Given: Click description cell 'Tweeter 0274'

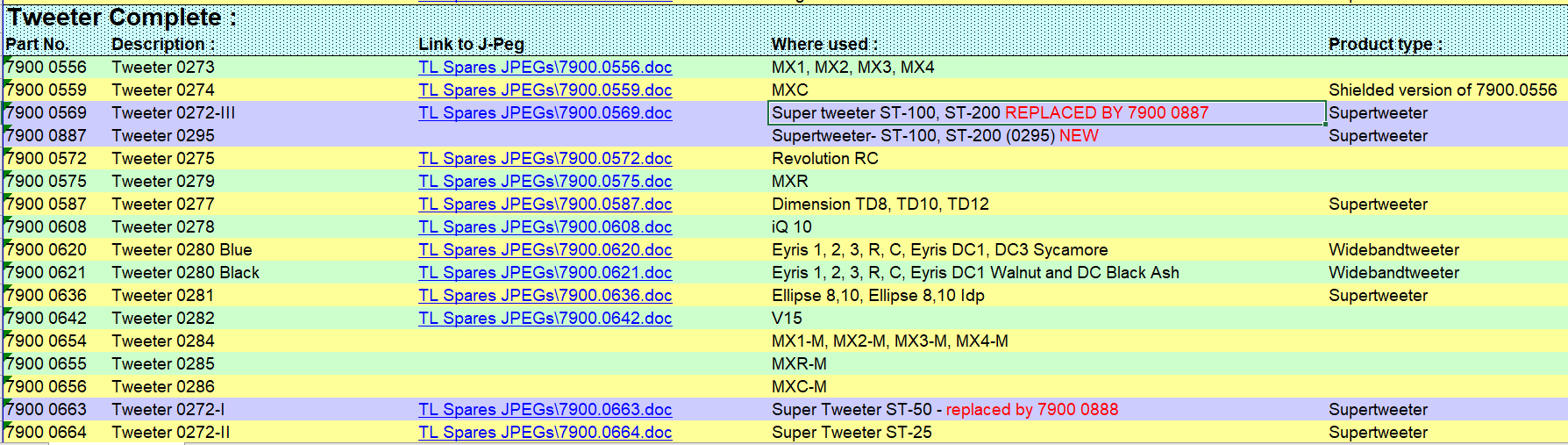Looking at the screenshot, I should pyautogui.click(x=163, y=90).
